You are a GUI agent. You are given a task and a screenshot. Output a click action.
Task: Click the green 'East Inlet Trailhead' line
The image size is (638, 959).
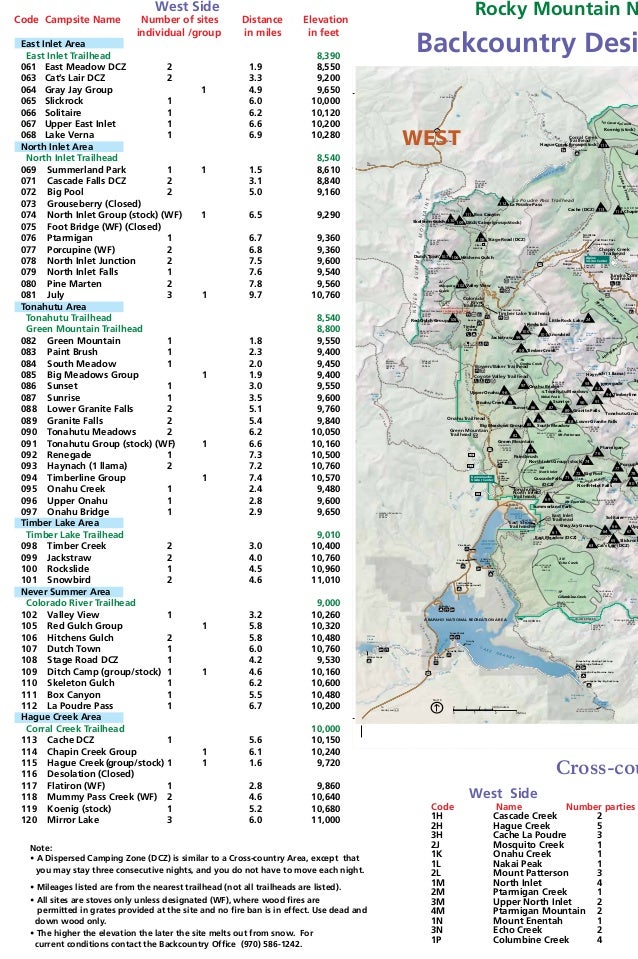pyautogui.click(x=68, y=55)
